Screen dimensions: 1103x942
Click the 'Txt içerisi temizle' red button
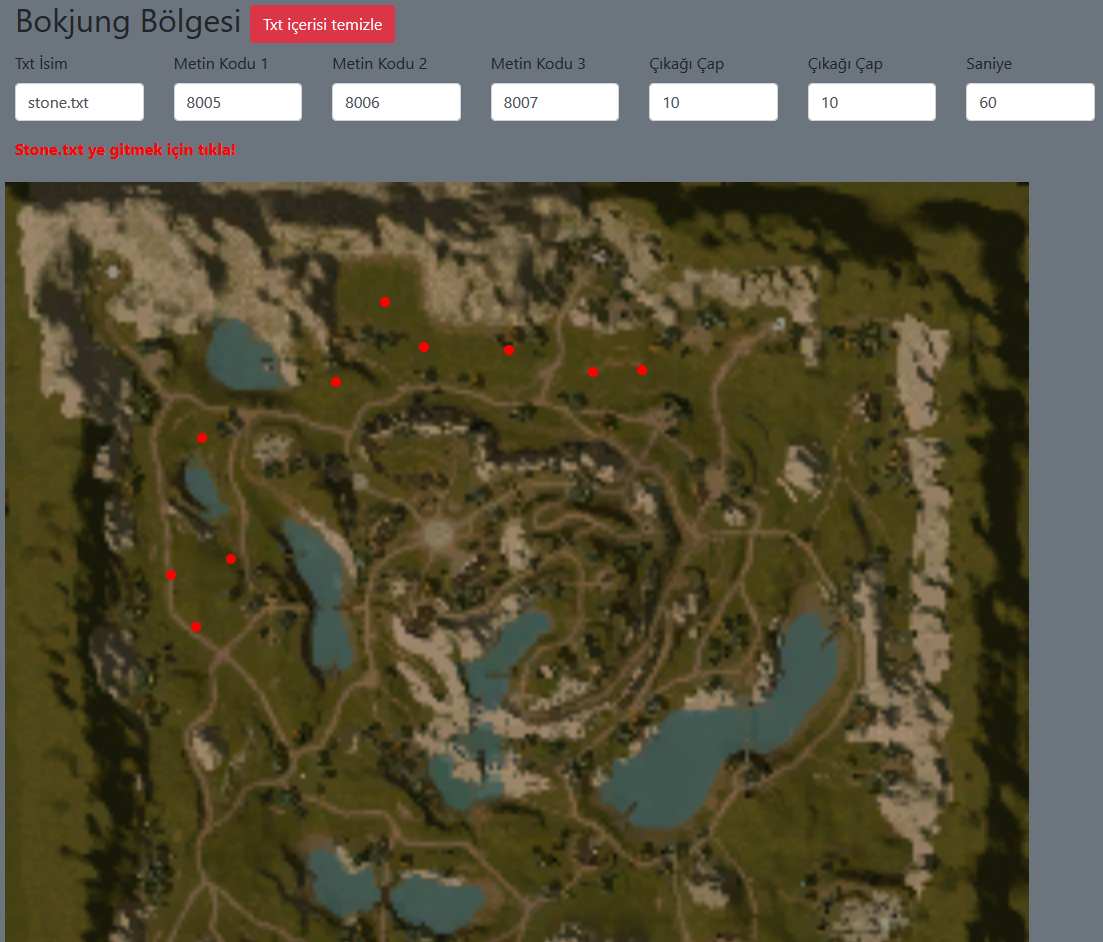pos(322,25)
